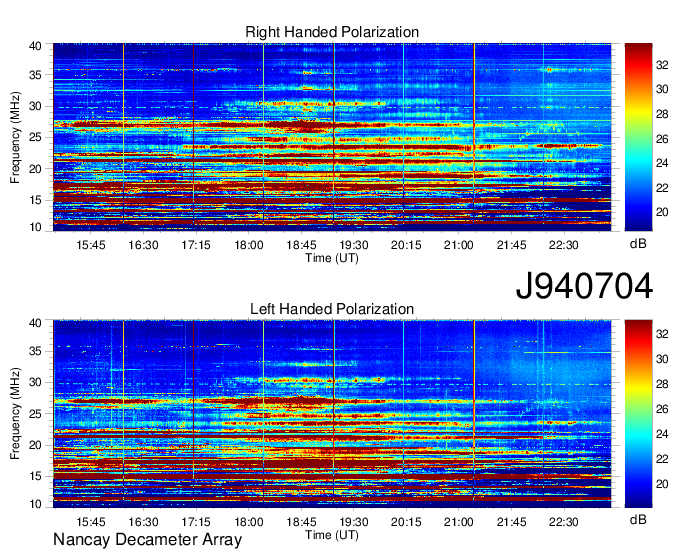This screenshot has width=680, height=552.
Task: Click 28 dB tick on Right Handed colorbar
Action: (x=662, y=114)
